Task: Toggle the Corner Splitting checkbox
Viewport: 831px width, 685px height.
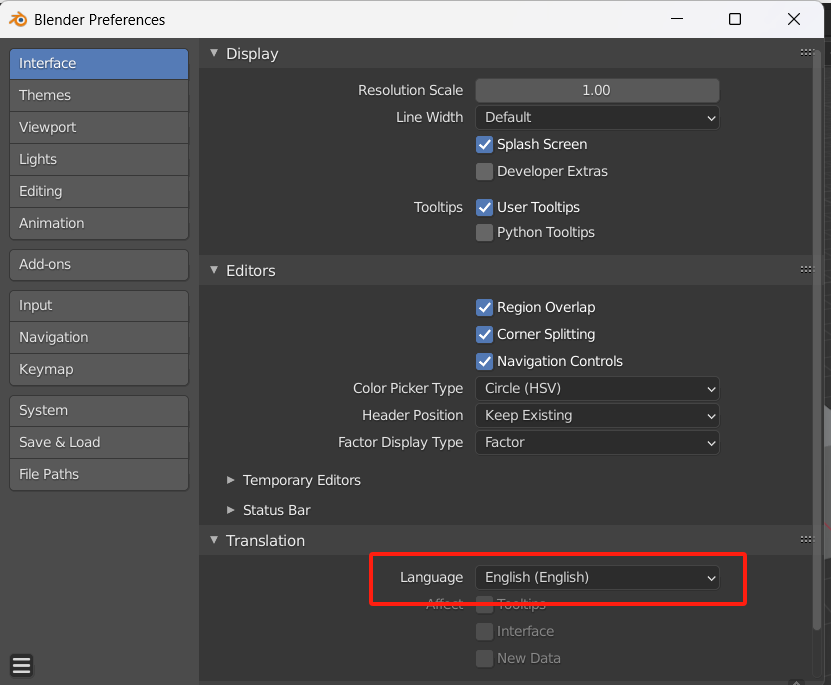Action: tap(484, 334)
